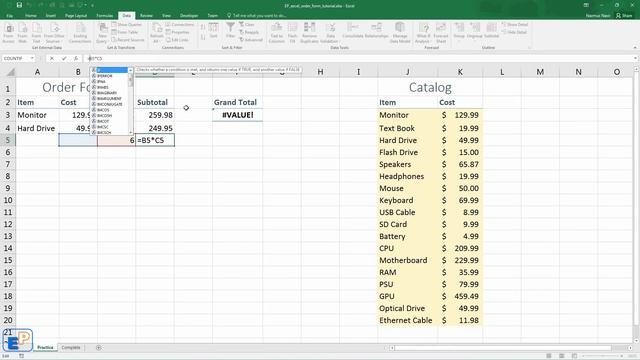Click the Consolidate icon

tap(353, 31)
